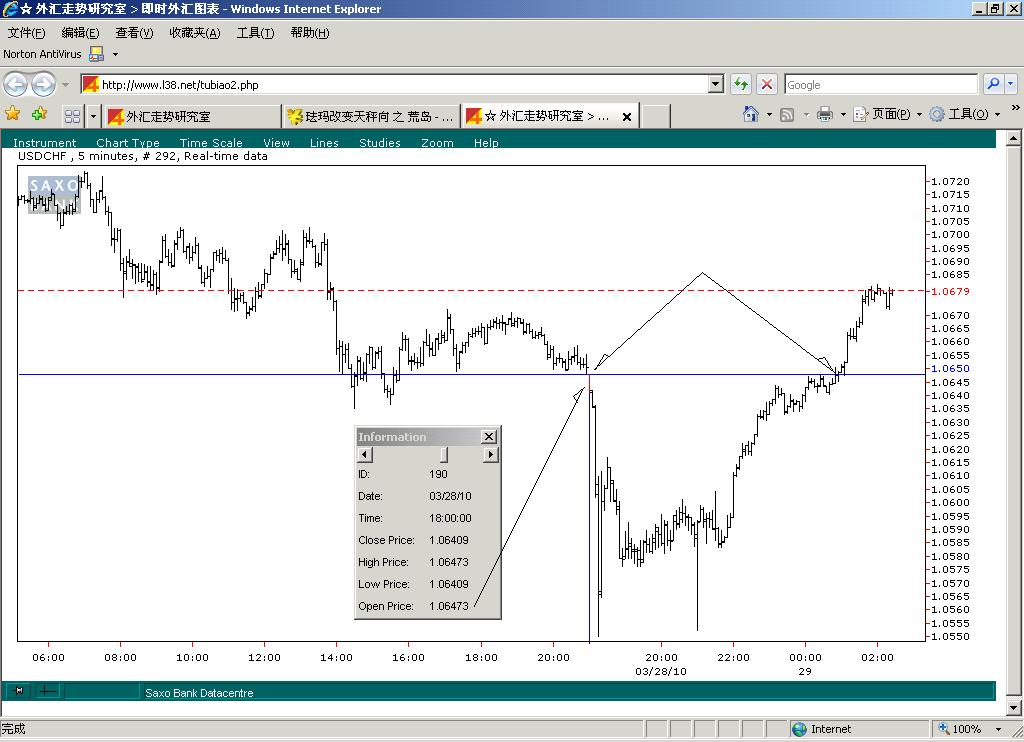1024x742 pixels.
Task: Open the Favorites Center star icon
Action: tap(12, 114)
